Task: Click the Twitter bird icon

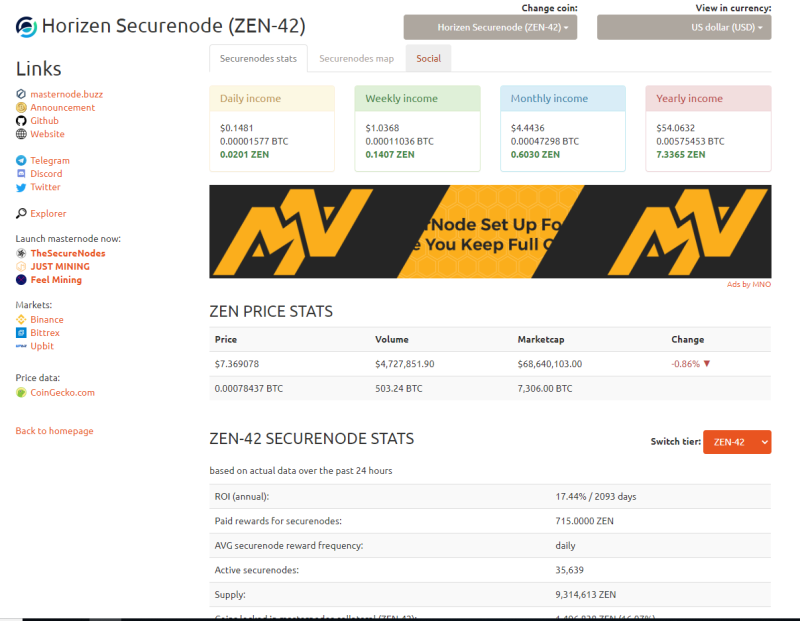Action: point(21,187)
